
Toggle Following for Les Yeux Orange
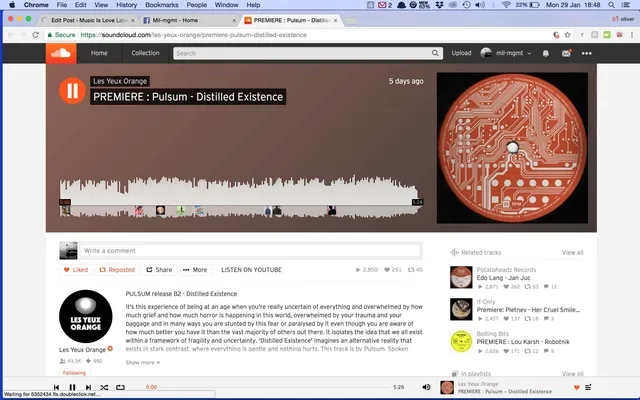pos(74,373)
